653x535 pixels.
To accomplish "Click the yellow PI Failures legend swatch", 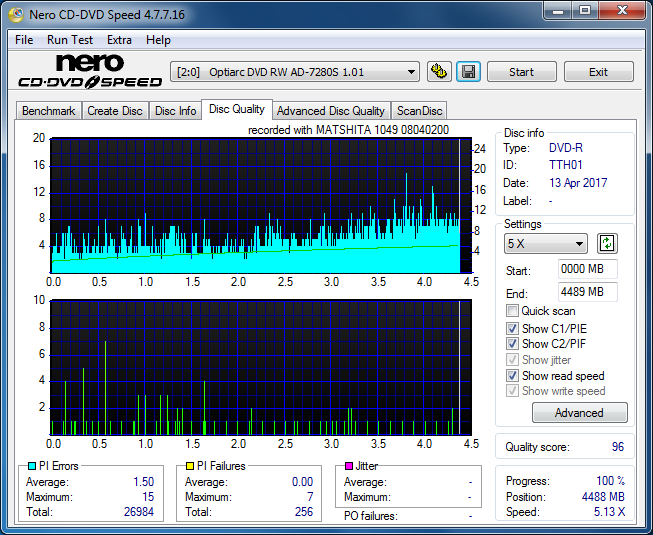I will (x=190, y=466).
